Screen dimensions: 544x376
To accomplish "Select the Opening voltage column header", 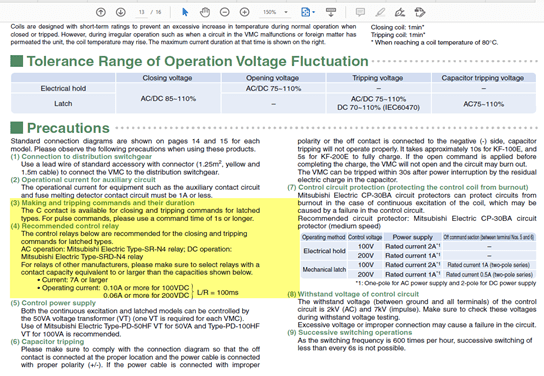I will click(272, 78).
